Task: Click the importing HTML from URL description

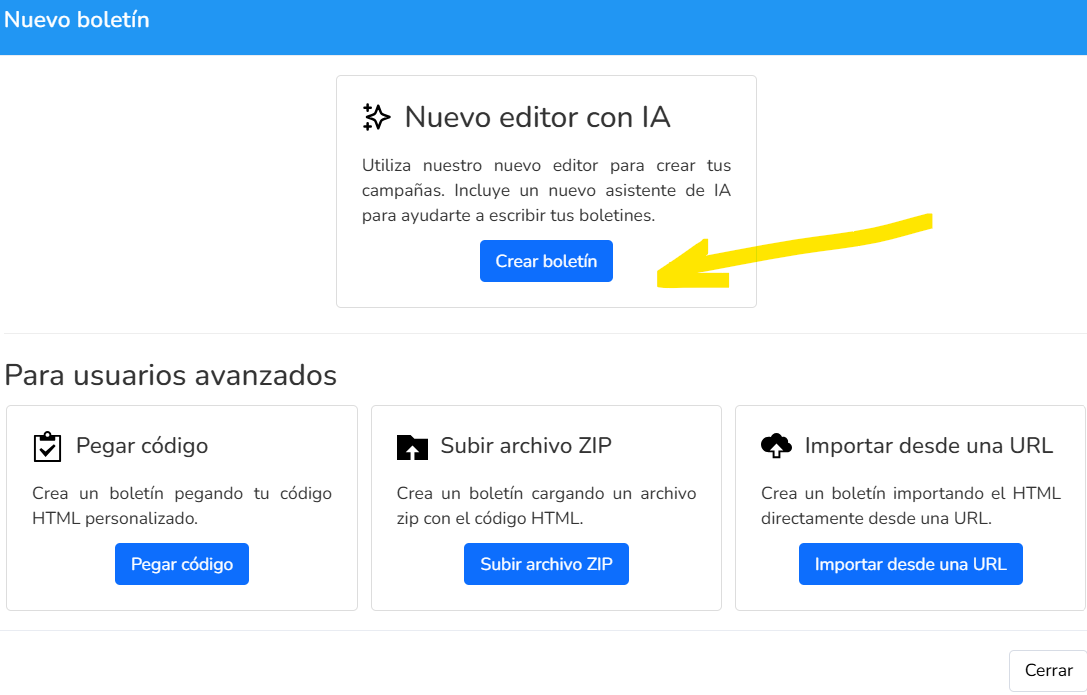Action: click(x=911, y=506)
